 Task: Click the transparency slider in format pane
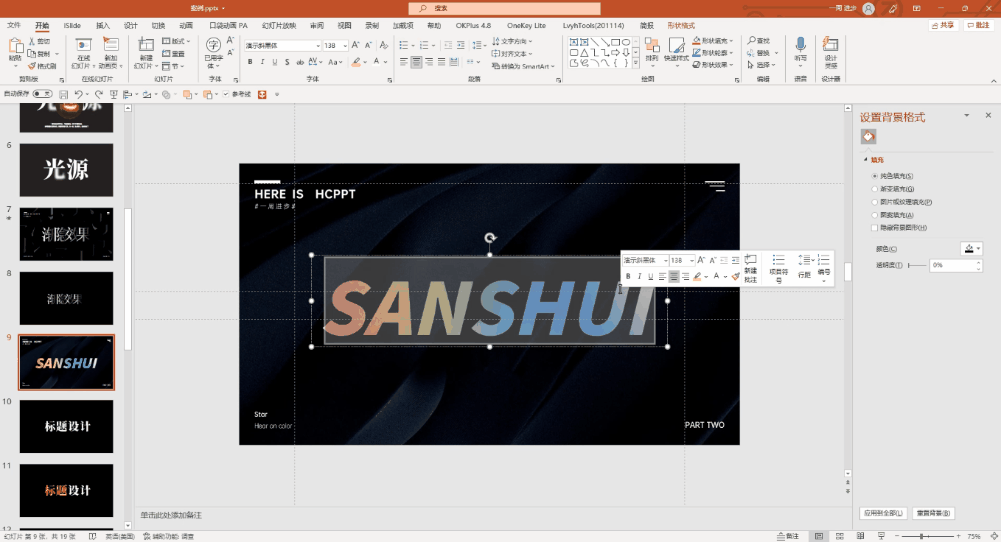coord(917,265)
